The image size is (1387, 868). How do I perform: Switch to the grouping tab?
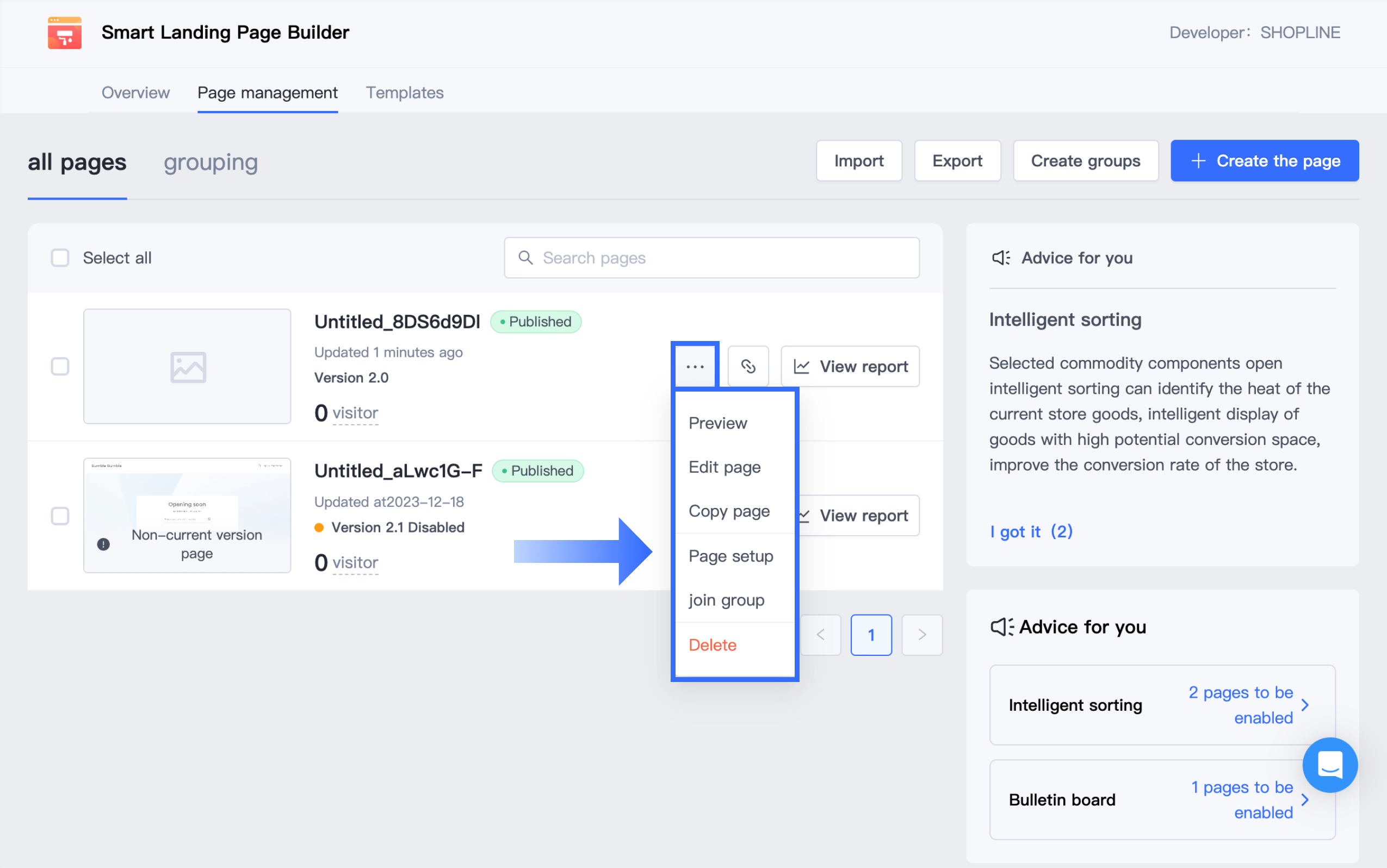pos(210,163)
